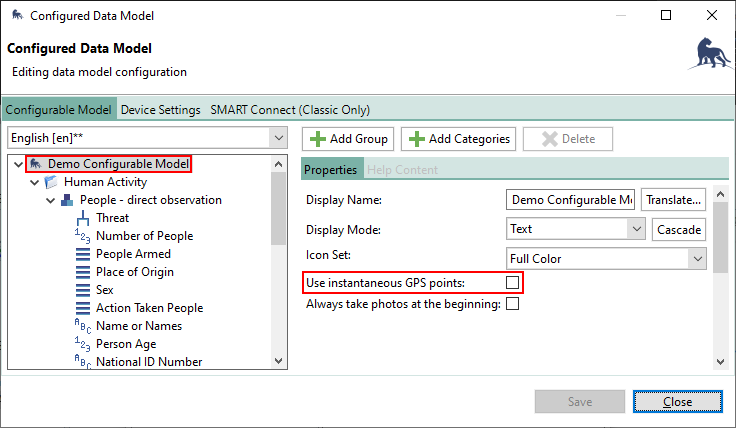This screenshot has height=428, width=736.
Task: Enable Use instantaneous GPS points checkbox
Action: 513,284
